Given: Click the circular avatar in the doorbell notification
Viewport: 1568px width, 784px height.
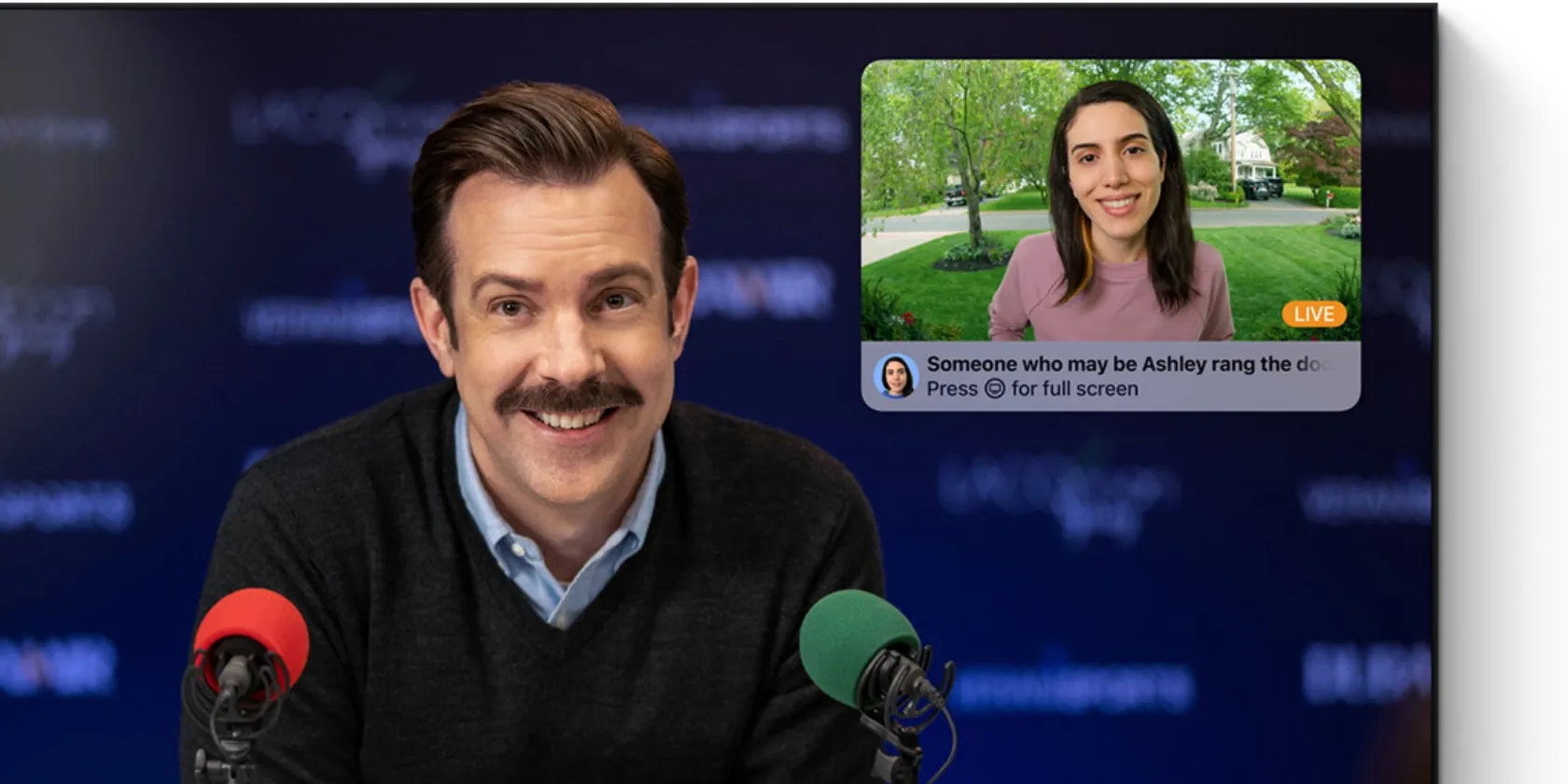Looking at the screenshot, I should 896,376.
